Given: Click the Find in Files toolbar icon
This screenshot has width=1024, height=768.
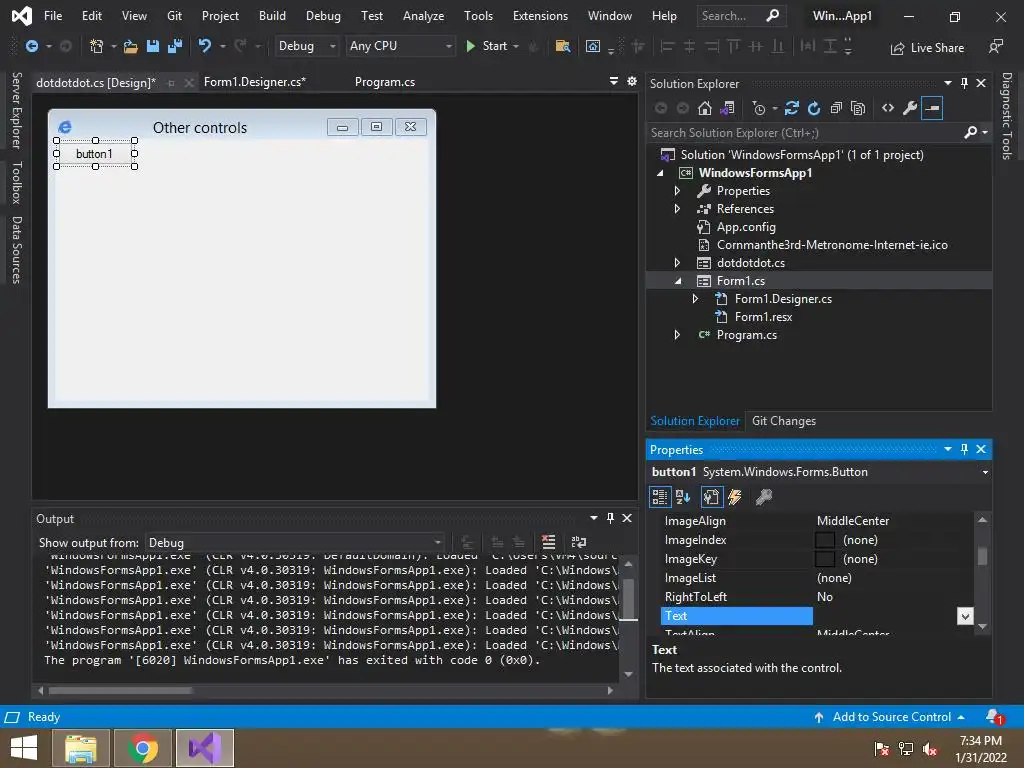Looking at the screenshot, I should (562, 46).
